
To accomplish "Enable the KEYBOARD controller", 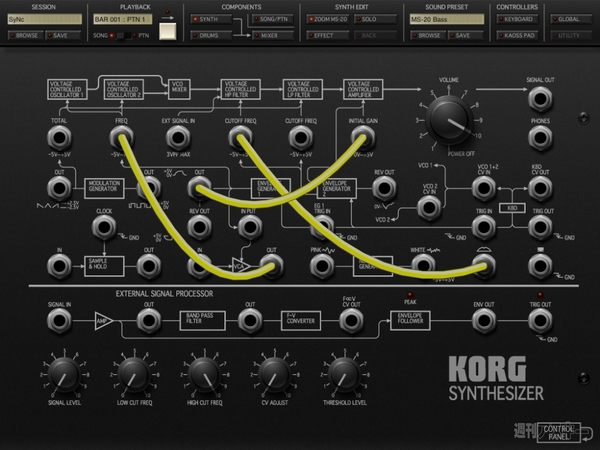I will point(517,19).
